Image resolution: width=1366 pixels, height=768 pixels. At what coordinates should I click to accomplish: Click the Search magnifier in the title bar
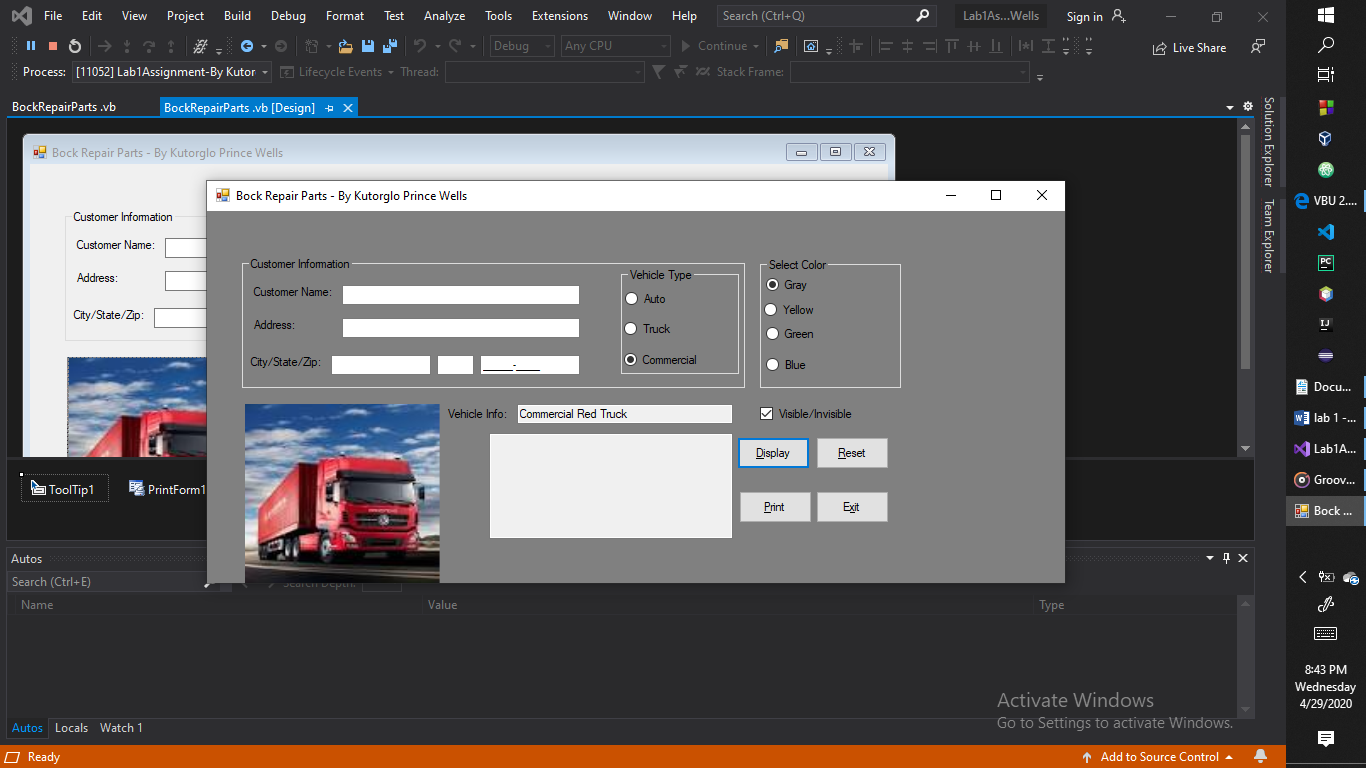point(922,15)
